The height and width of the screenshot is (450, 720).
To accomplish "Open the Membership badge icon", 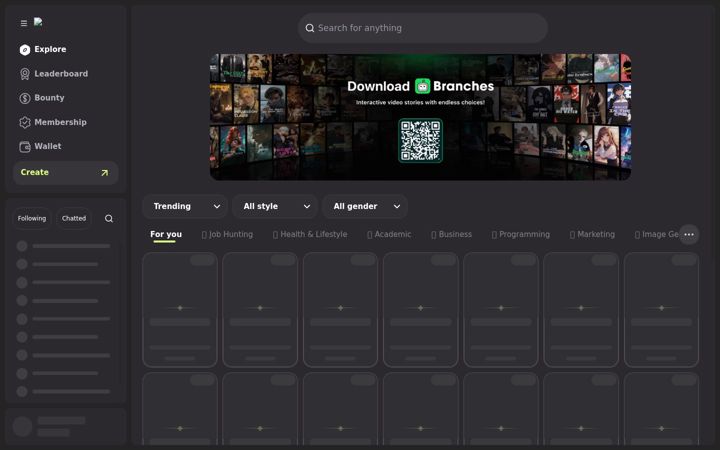I will tap(25, 122).
